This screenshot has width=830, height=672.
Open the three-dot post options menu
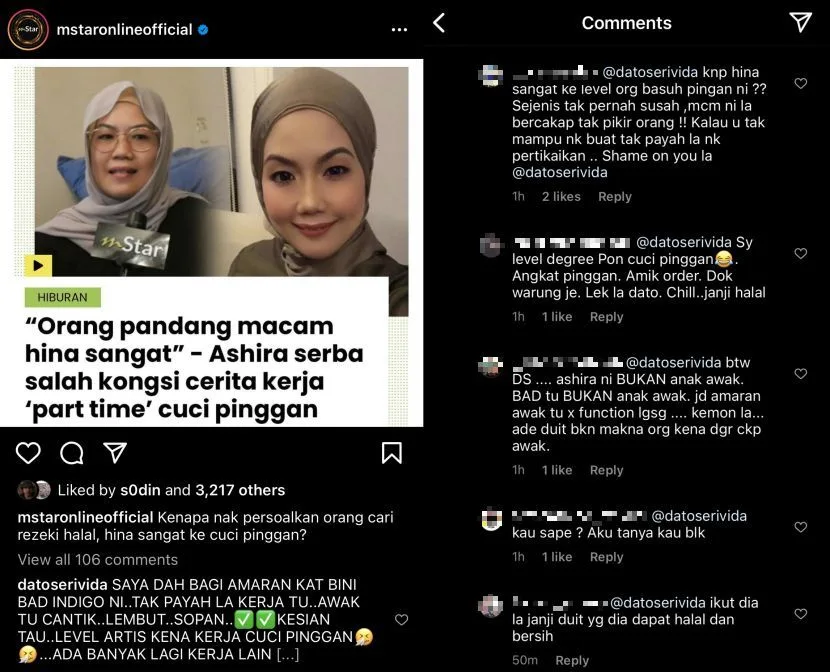coord(399,30)
